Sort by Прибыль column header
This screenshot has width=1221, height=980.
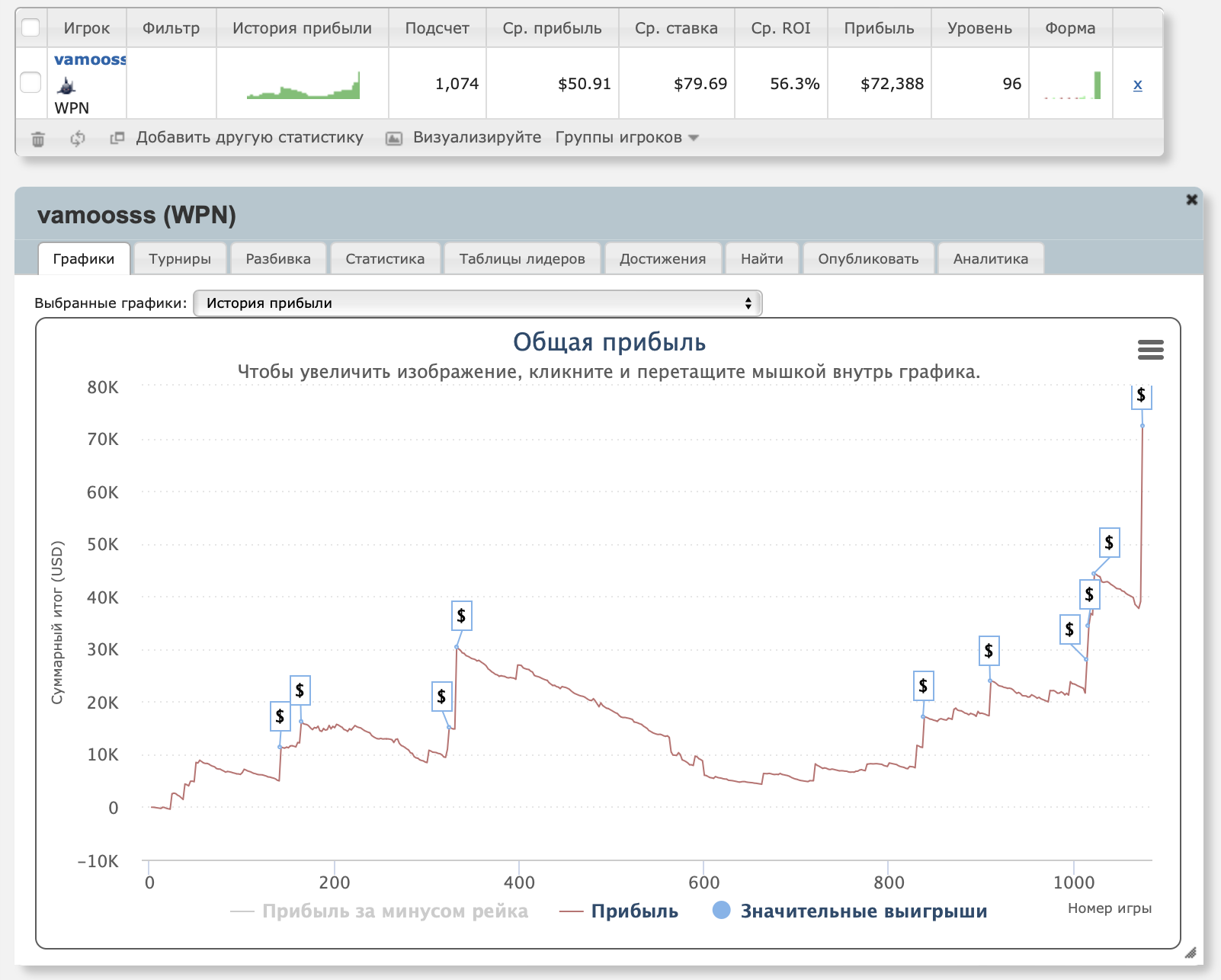[x=879, y=28]
